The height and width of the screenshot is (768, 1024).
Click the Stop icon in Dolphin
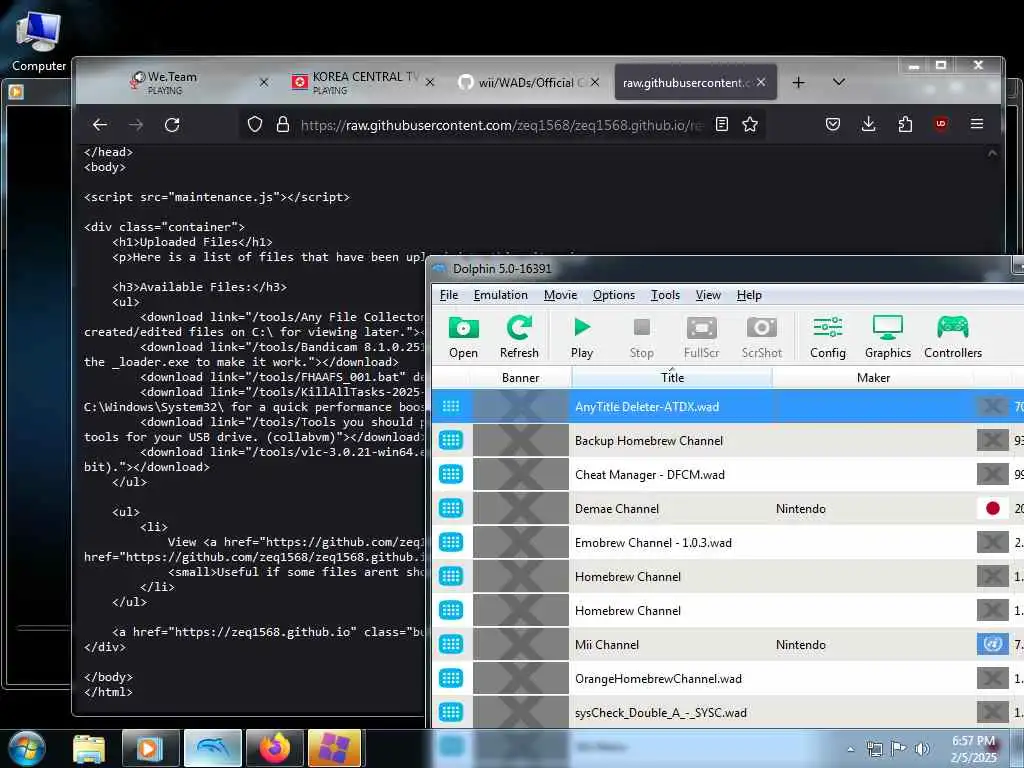[641, 336]
